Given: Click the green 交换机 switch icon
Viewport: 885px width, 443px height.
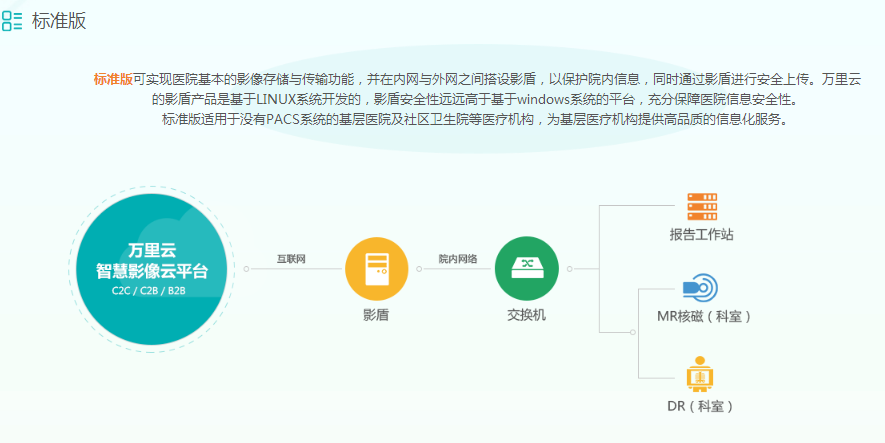Looking at the screenshot, I should 527,269.
